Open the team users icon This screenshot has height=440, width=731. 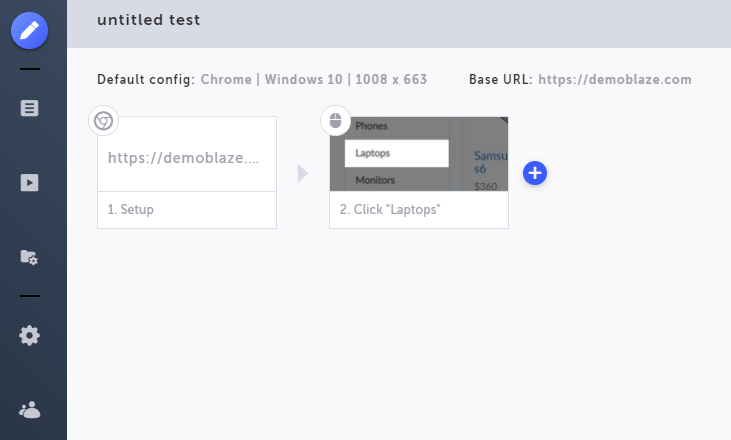[x=29, y=410]
